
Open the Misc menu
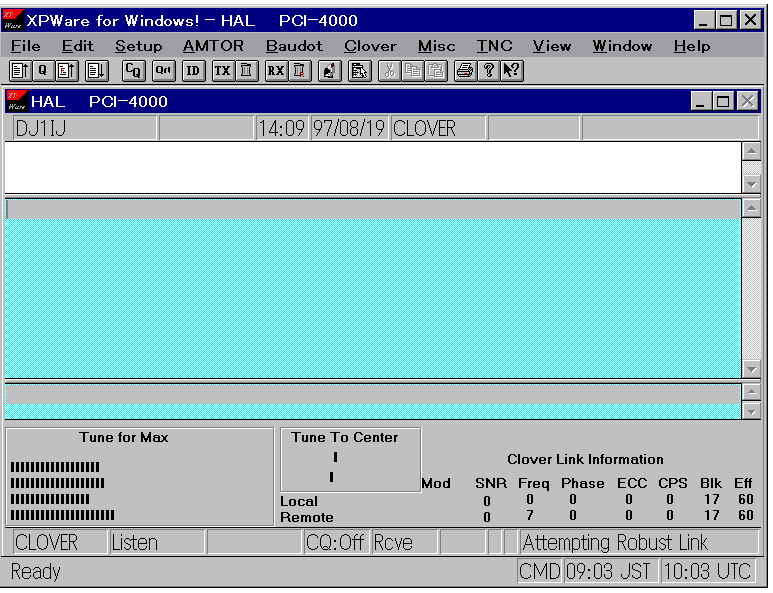tap(436, 46)
